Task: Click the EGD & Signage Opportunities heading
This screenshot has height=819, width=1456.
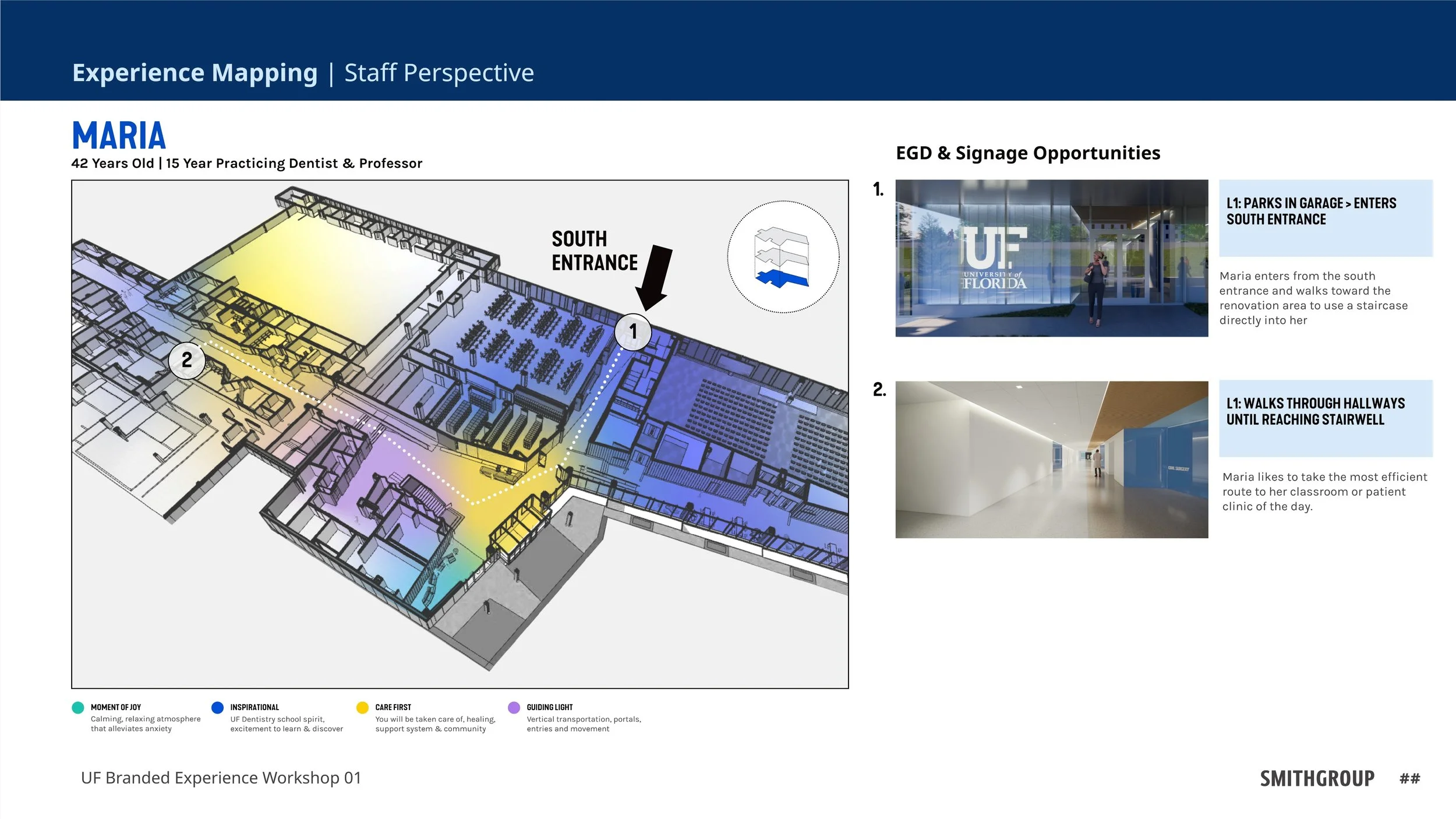Action: pyautogui.click(x=1027, y=153)
